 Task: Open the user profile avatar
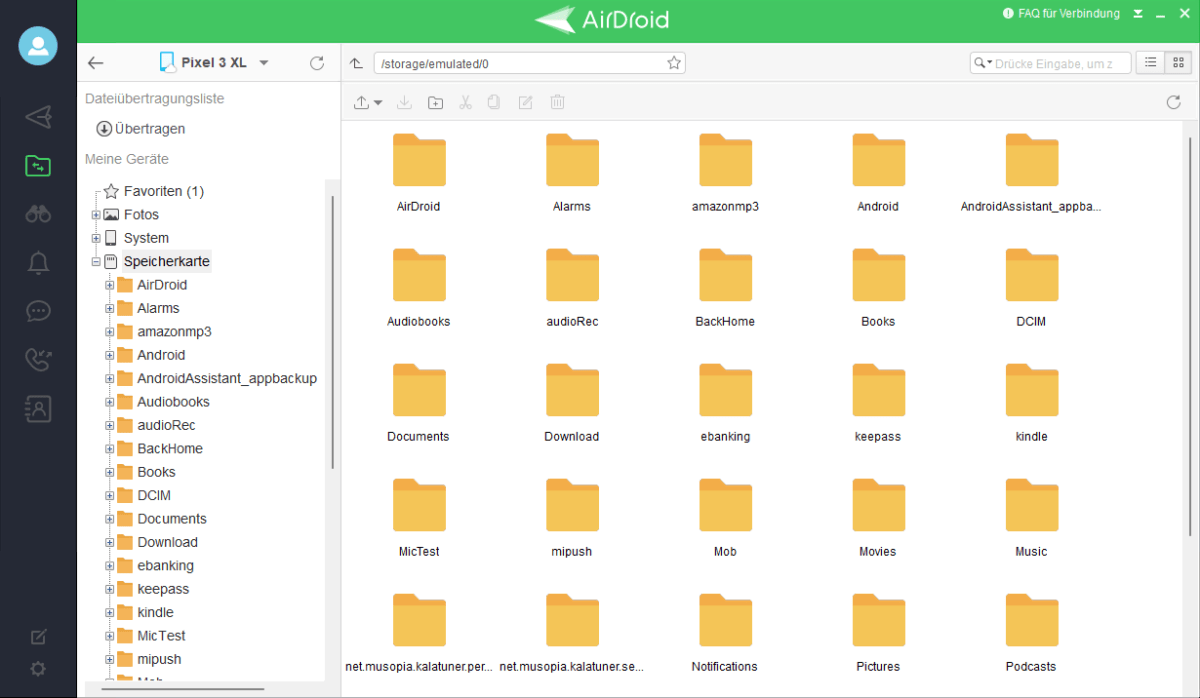[38, 46]
